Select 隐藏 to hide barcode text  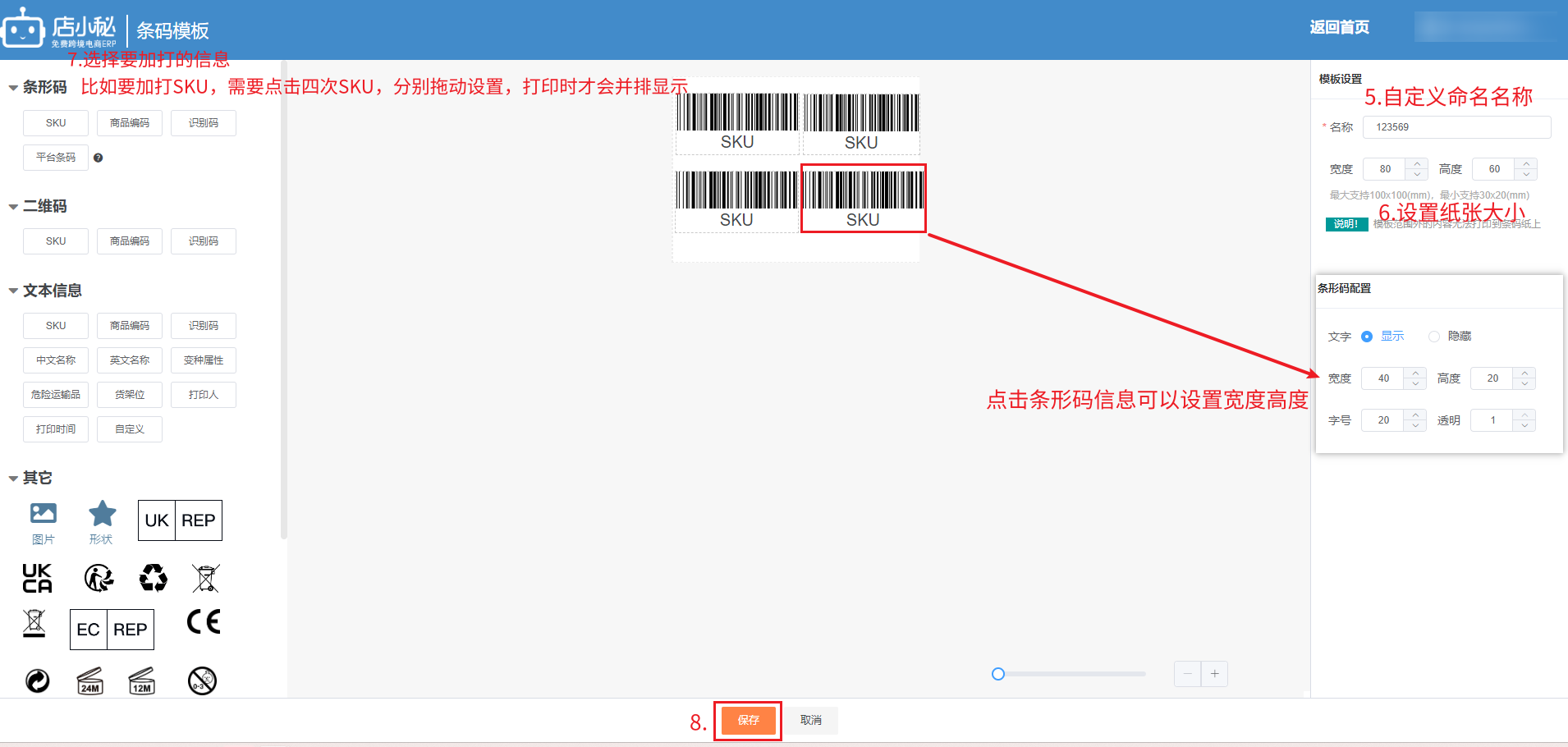coord(1450,336)
